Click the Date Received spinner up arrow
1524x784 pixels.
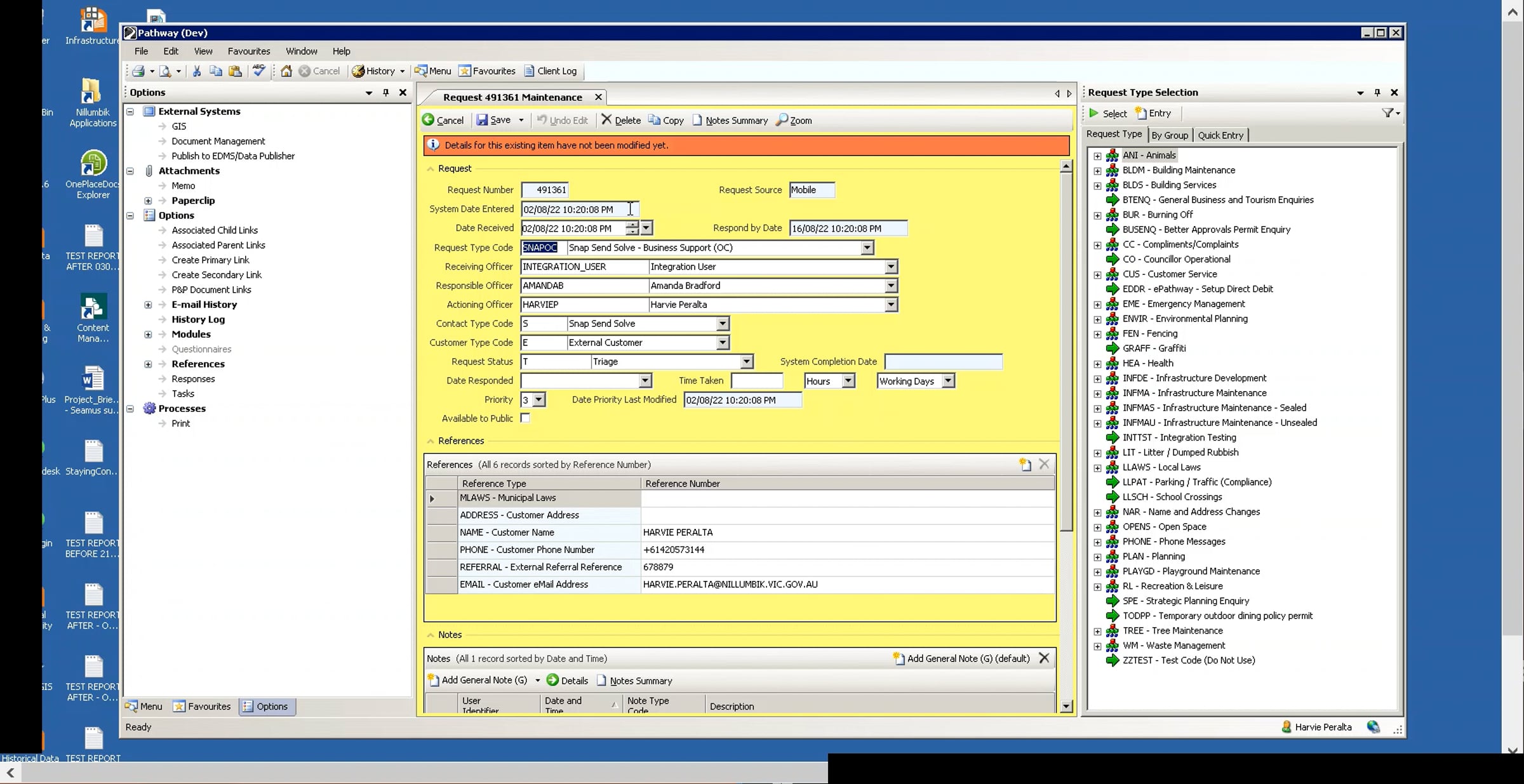tap(632, 224)
